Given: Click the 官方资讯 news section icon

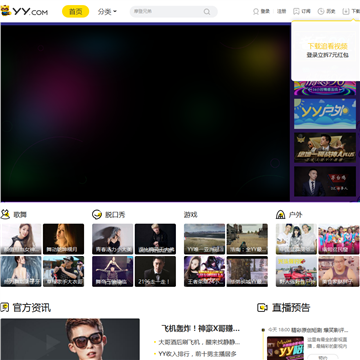Looking at the screenshot, I should pyautogui.click(x=5, y=307).
